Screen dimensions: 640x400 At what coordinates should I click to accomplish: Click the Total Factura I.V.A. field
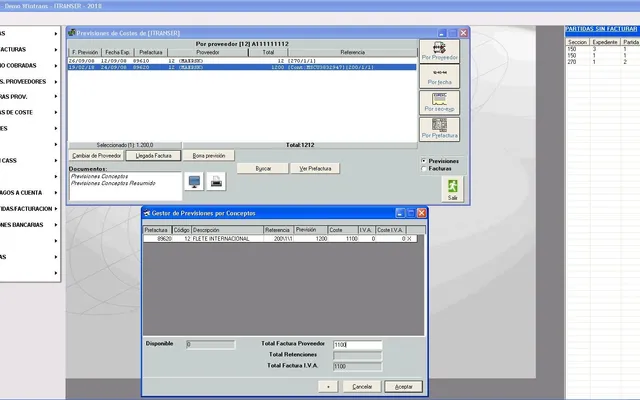click(358, 367)
